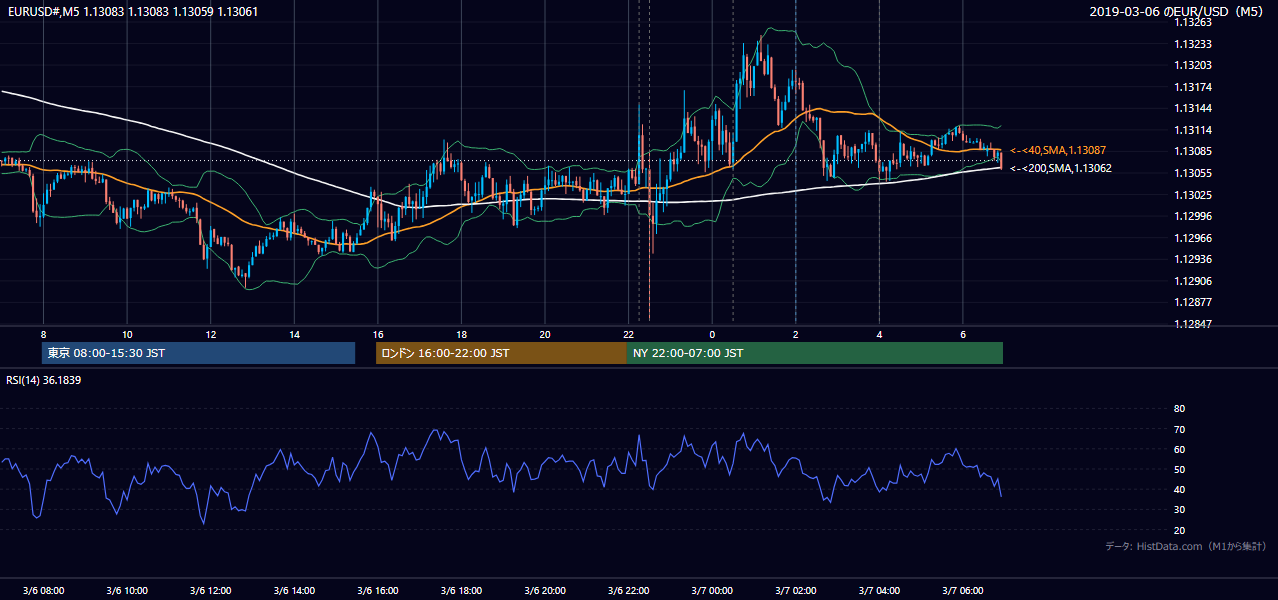Click RSI scale label 40
The width and height of the screenshot is (1278, 600).
(1179, 489)
